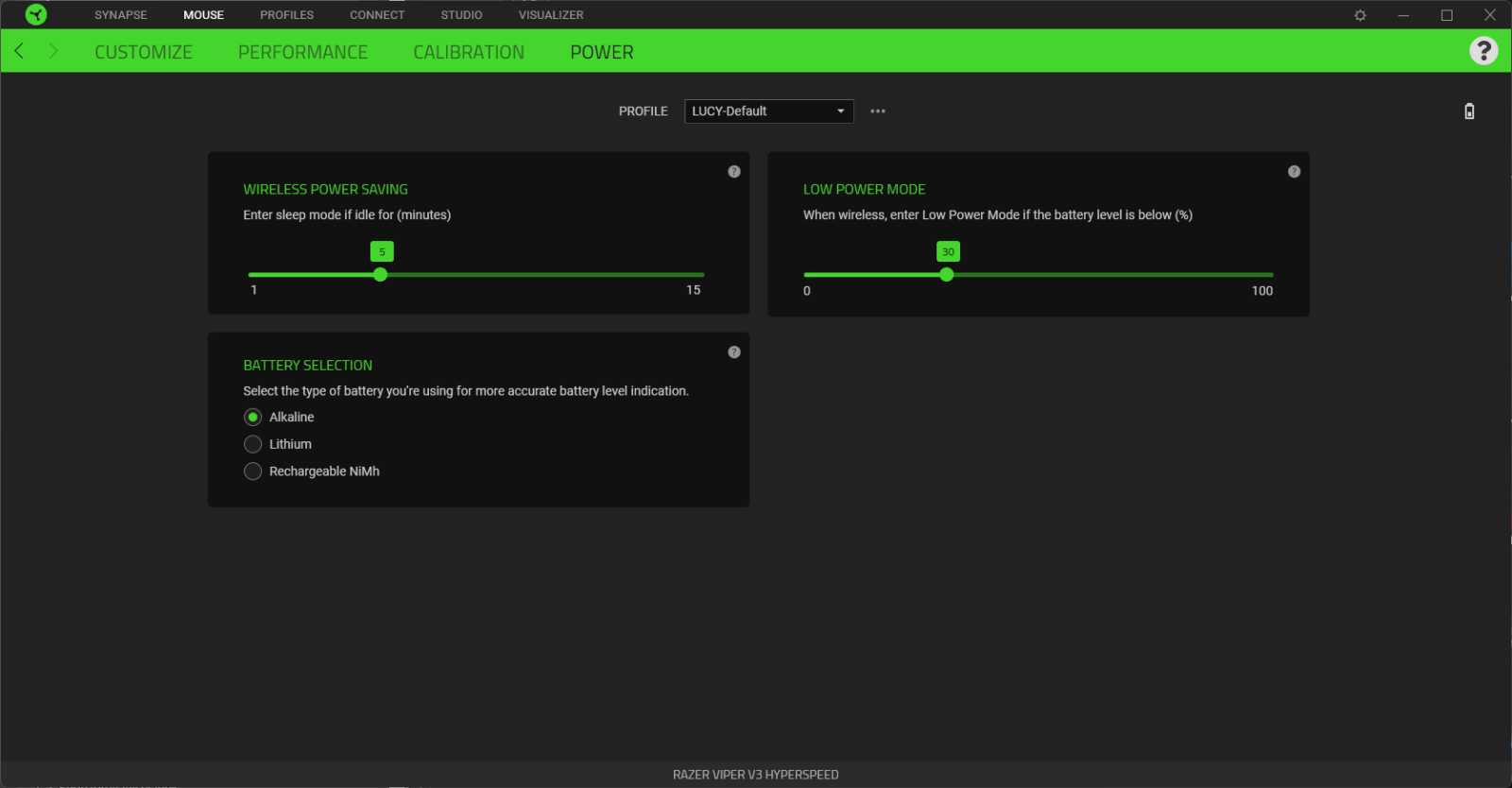
Task: Go to the Performance section
Action: coord(302,52)
